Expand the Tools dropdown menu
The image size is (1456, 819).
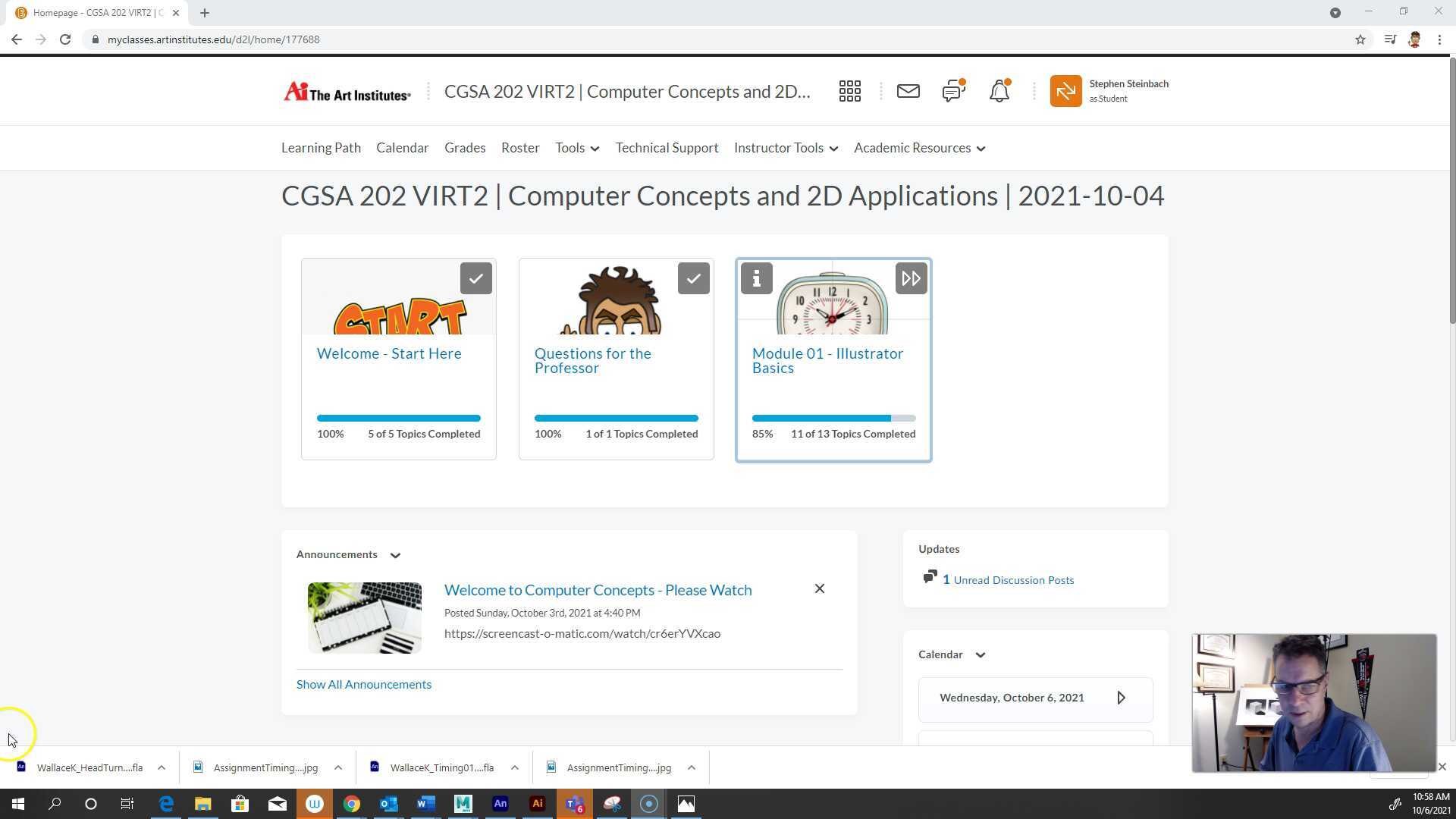coord(576,148)
